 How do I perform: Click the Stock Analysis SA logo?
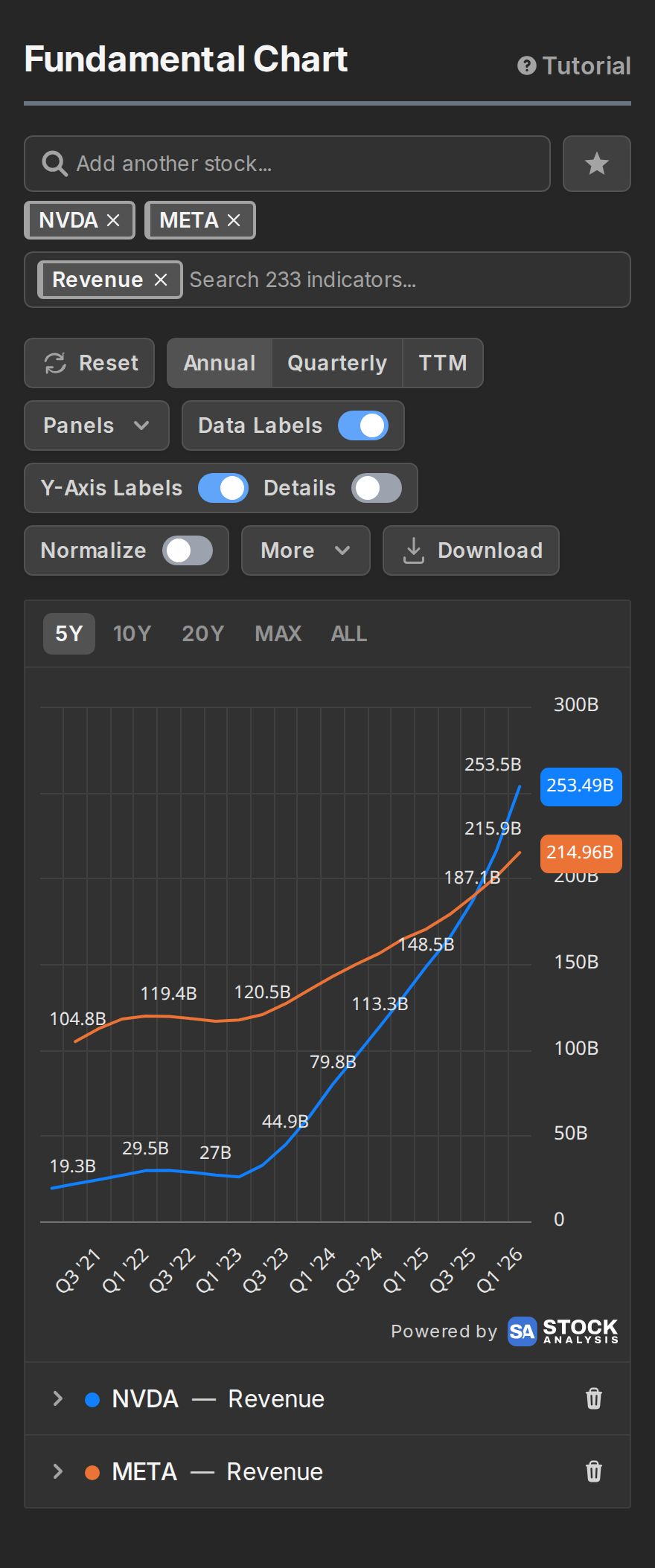coord(522,1331)
